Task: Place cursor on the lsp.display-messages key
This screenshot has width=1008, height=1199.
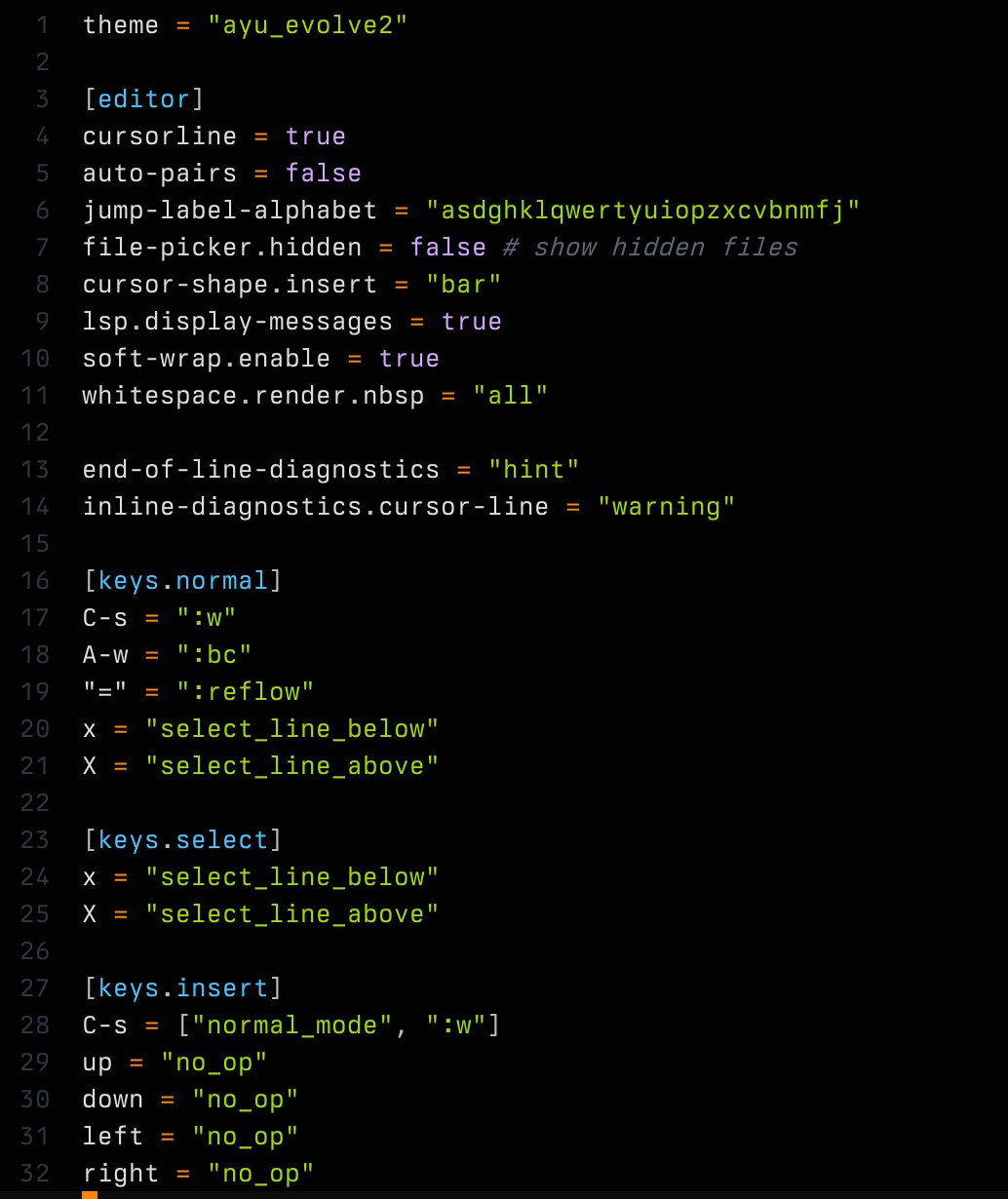Action: click(x=237, y=322)
